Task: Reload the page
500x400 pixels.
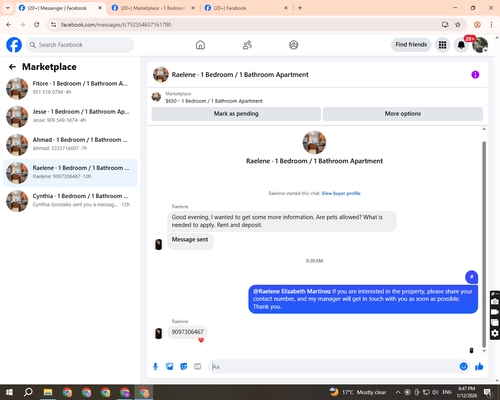Action: tap(37, 25)
